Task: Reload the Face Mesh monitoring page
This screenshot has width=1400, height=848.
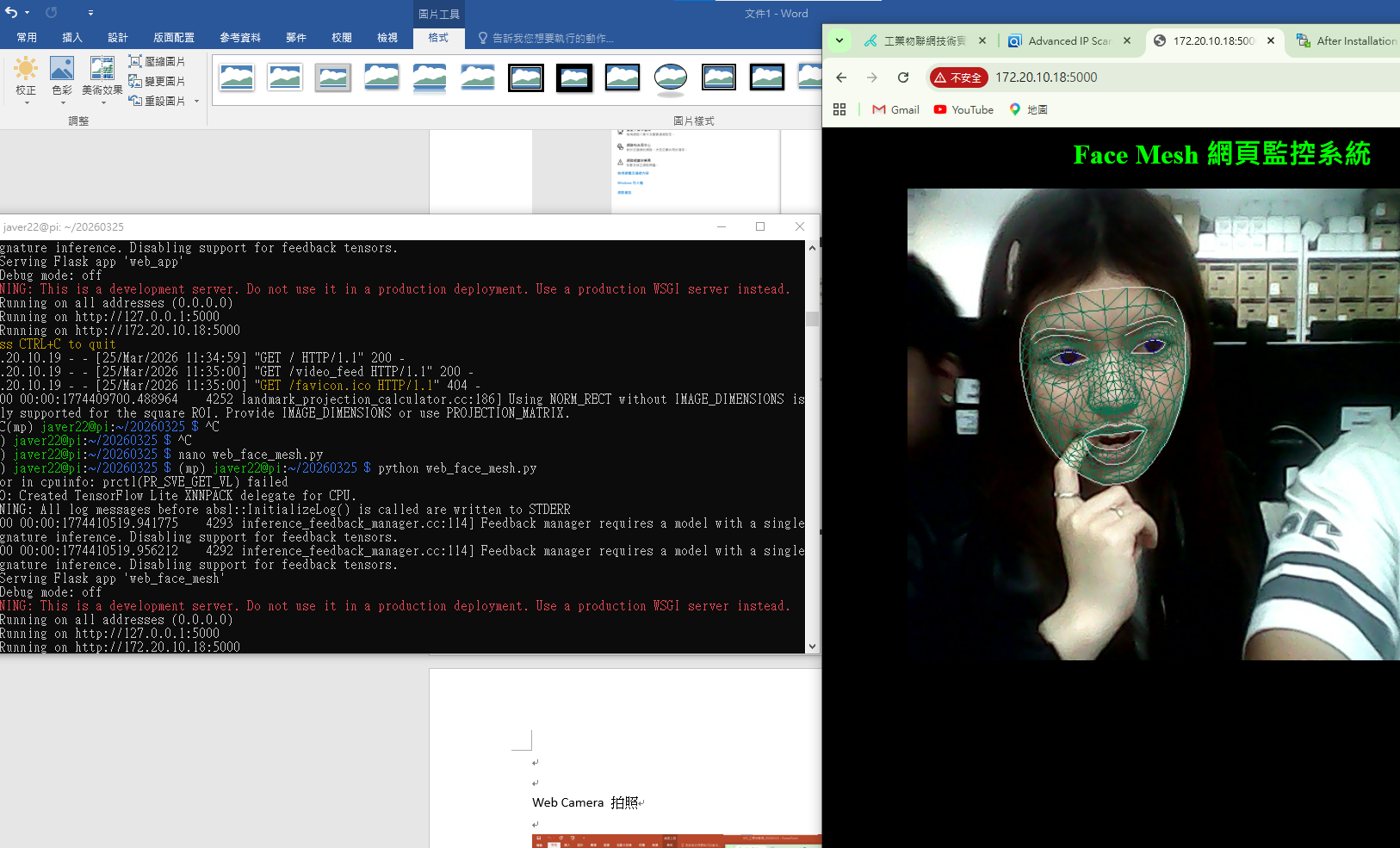Action: [902, 77]
